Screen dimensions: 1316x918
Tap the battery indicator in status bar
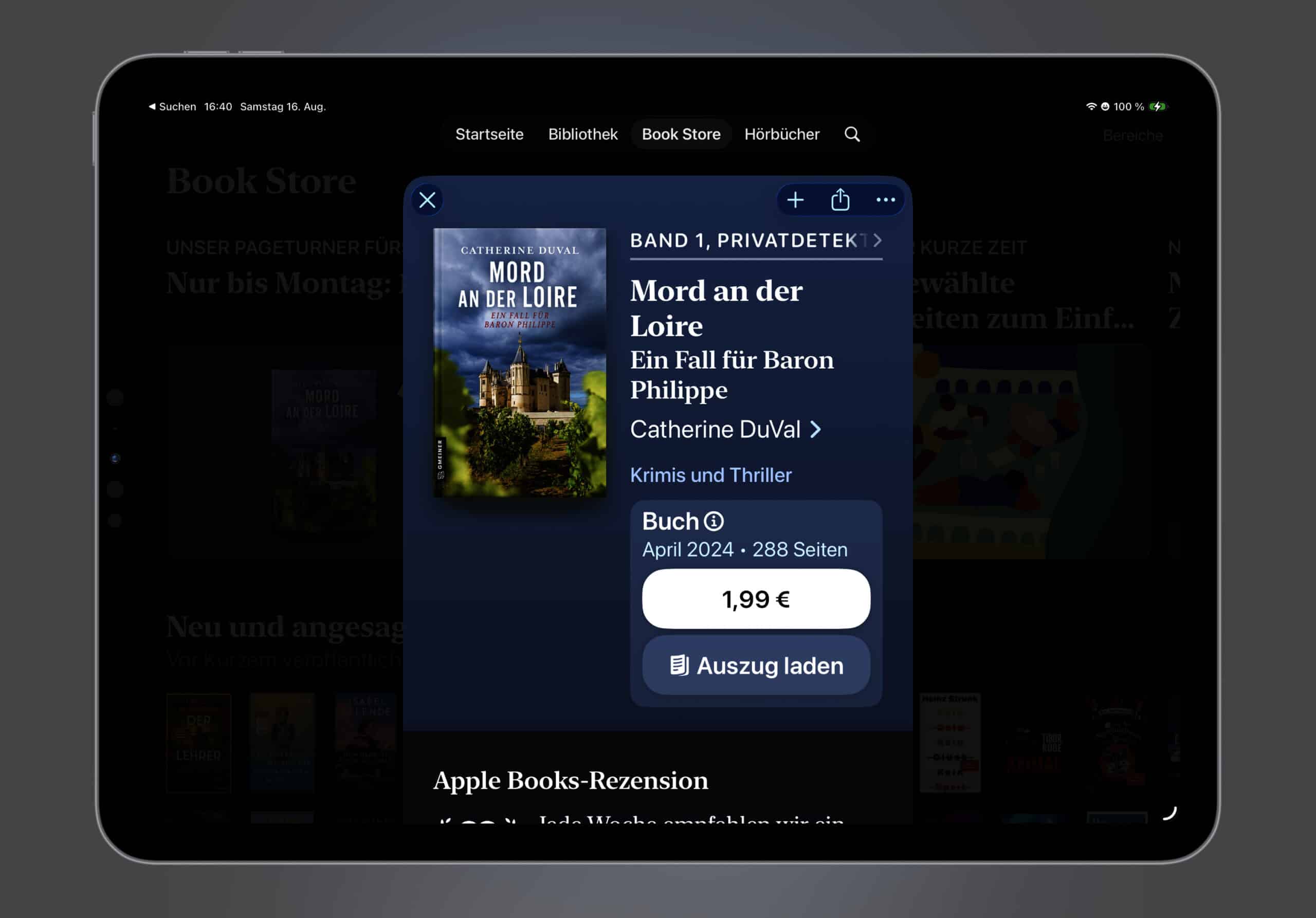1158,106
